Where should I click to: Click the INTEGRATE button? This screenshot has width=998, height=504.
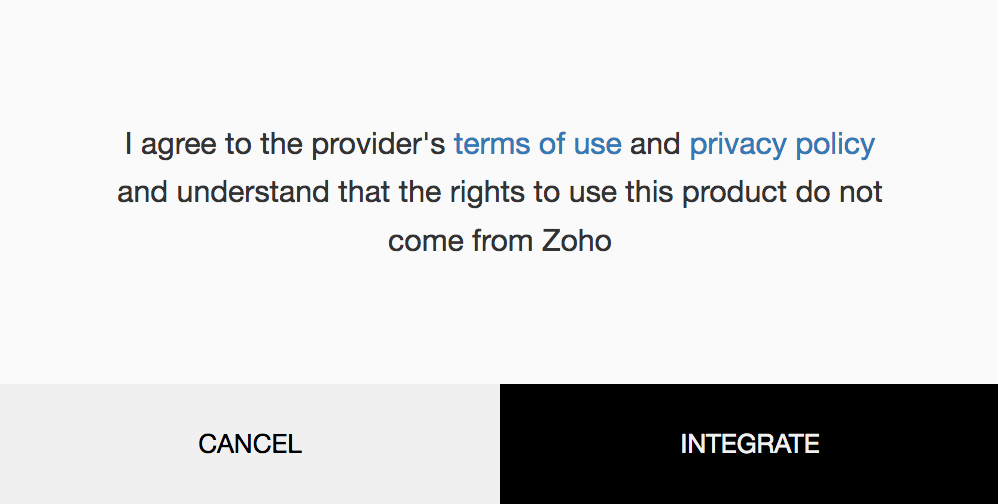[749, 444]
